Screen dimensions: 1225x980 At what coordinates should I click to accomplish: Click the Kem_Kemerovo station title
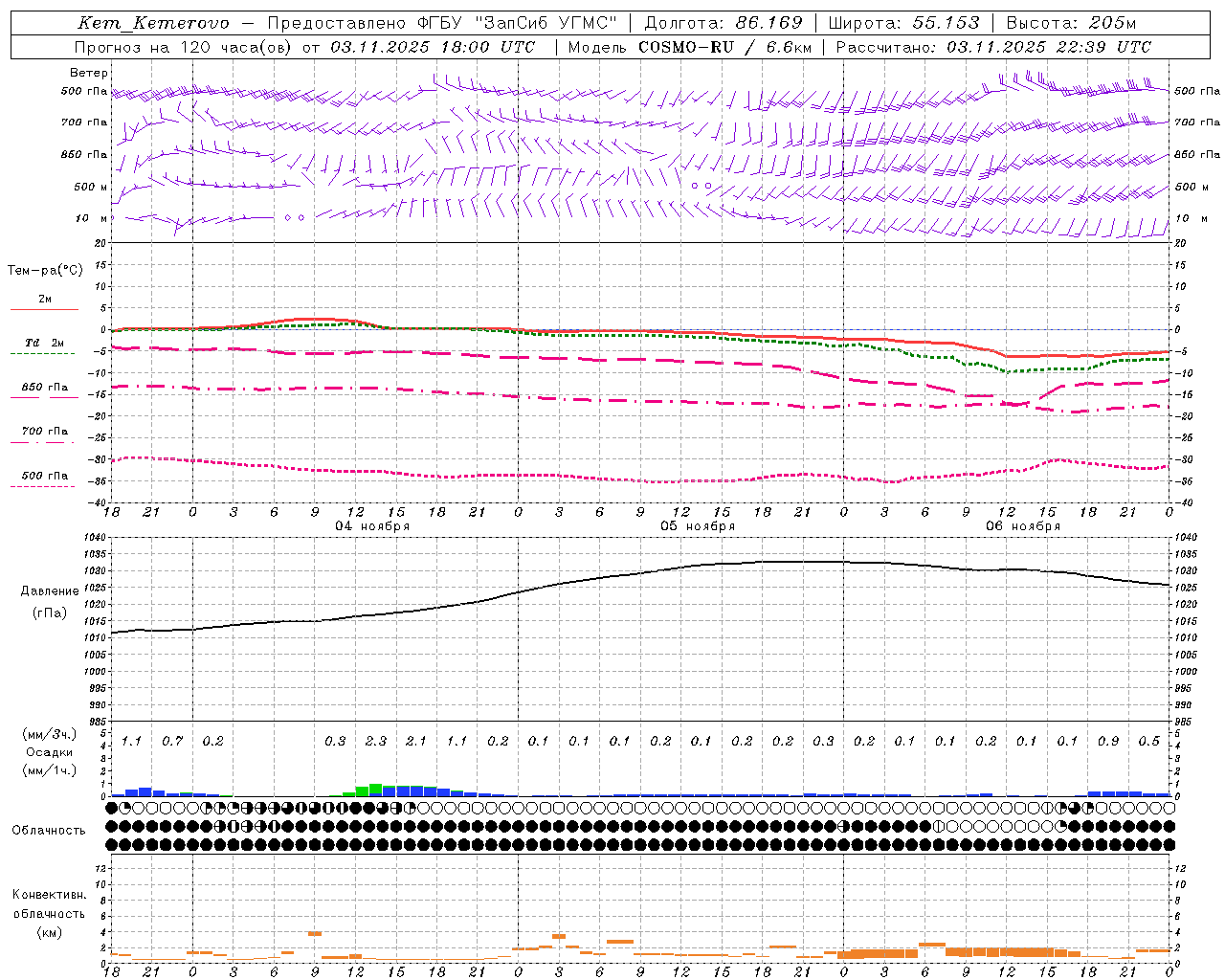[x=153, y=23]
